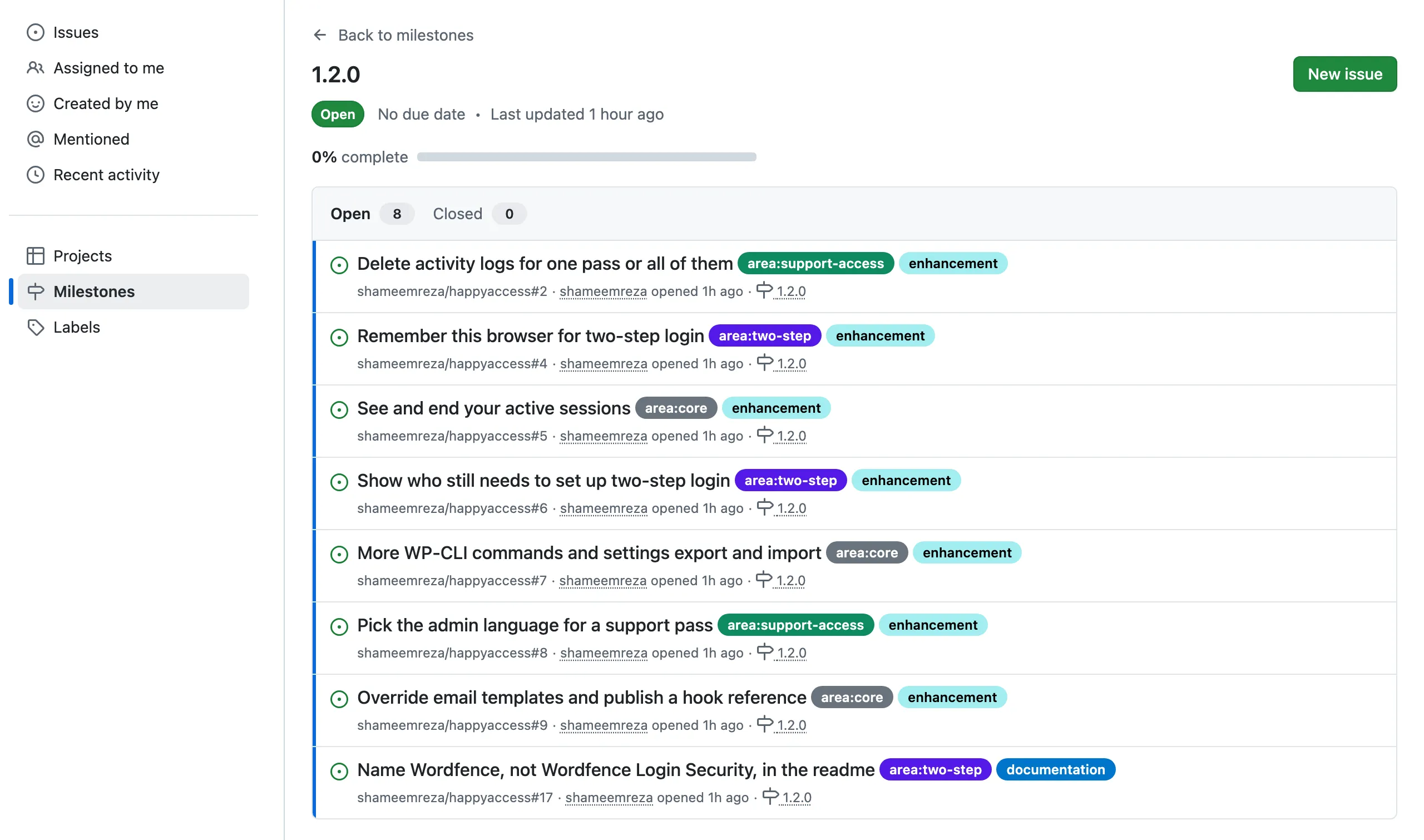Open Labels in the sidebar
Screen dimensions: 1424x840
pyautogui.click(x=133, y=327)
